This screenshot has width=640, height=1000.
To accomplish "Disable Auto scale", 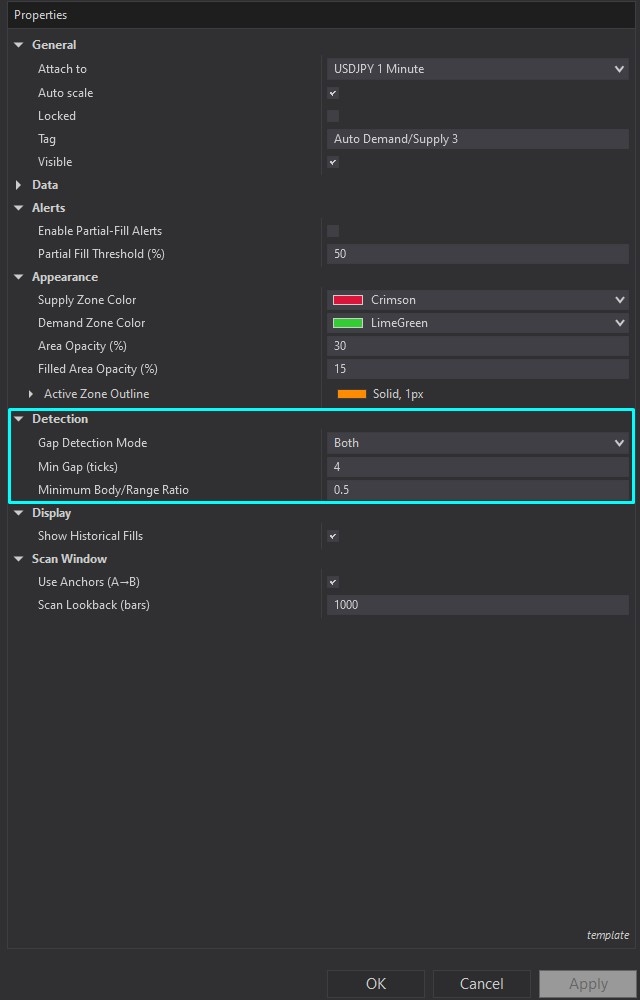I will coord(332,92).
